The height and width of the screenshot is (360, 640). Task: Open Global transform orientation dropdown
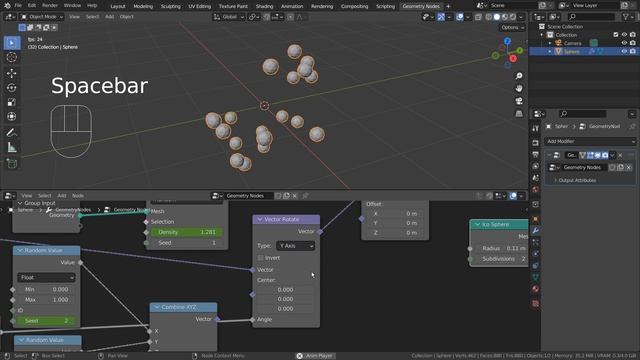[x=229, y=17]
